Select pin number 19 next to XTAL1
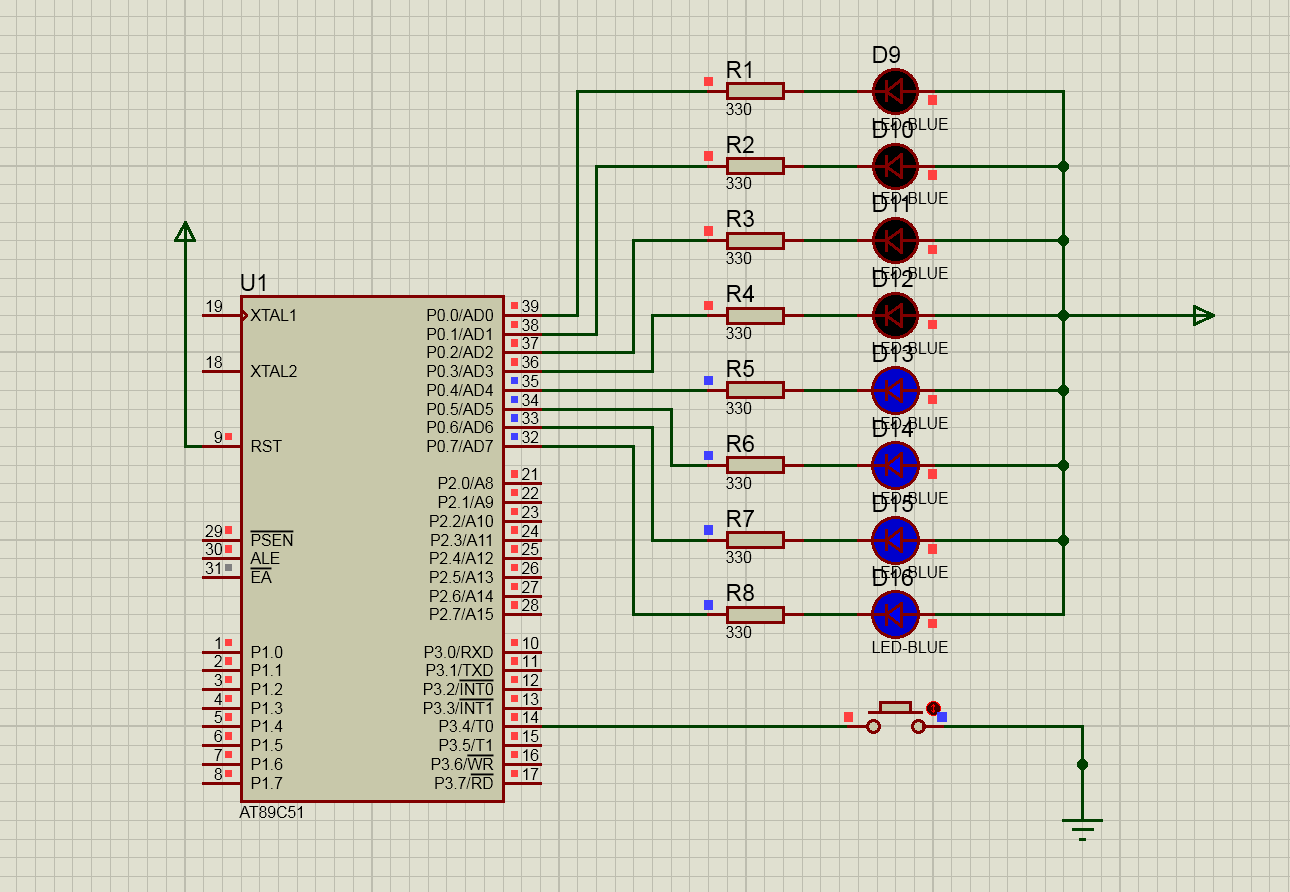This screenshot has width=1290, height=892. pos(213,306)
